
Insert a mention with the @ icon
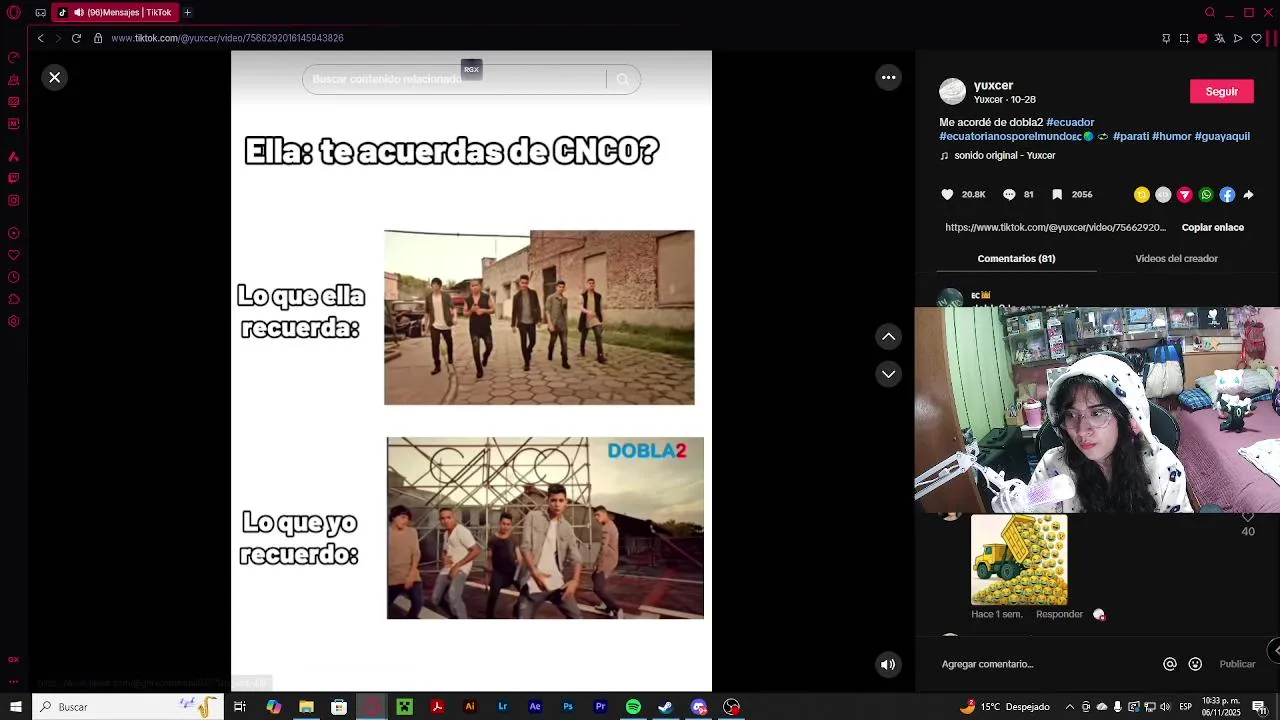tap(1169, 664)
